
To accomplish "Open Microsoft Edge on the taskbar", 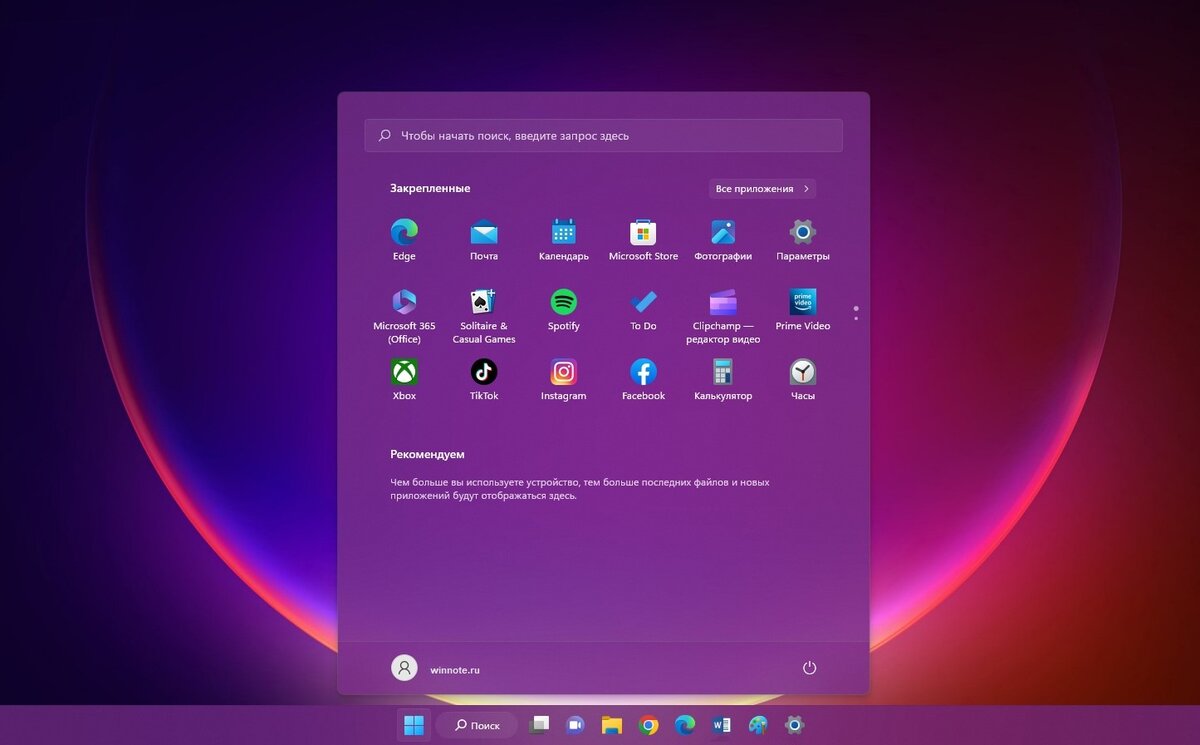I will (x=685, y=725).
